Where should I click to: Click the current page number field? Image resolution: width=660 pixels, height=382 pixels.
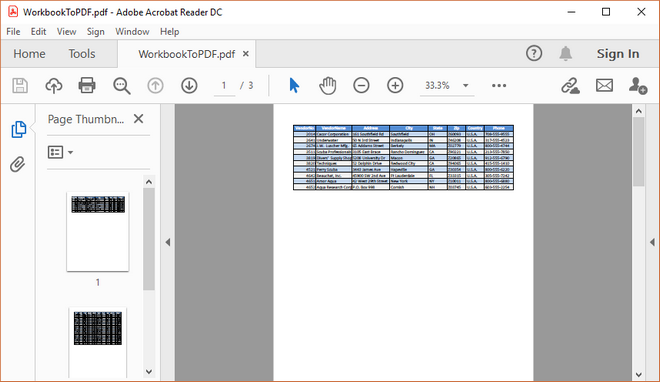224,86
